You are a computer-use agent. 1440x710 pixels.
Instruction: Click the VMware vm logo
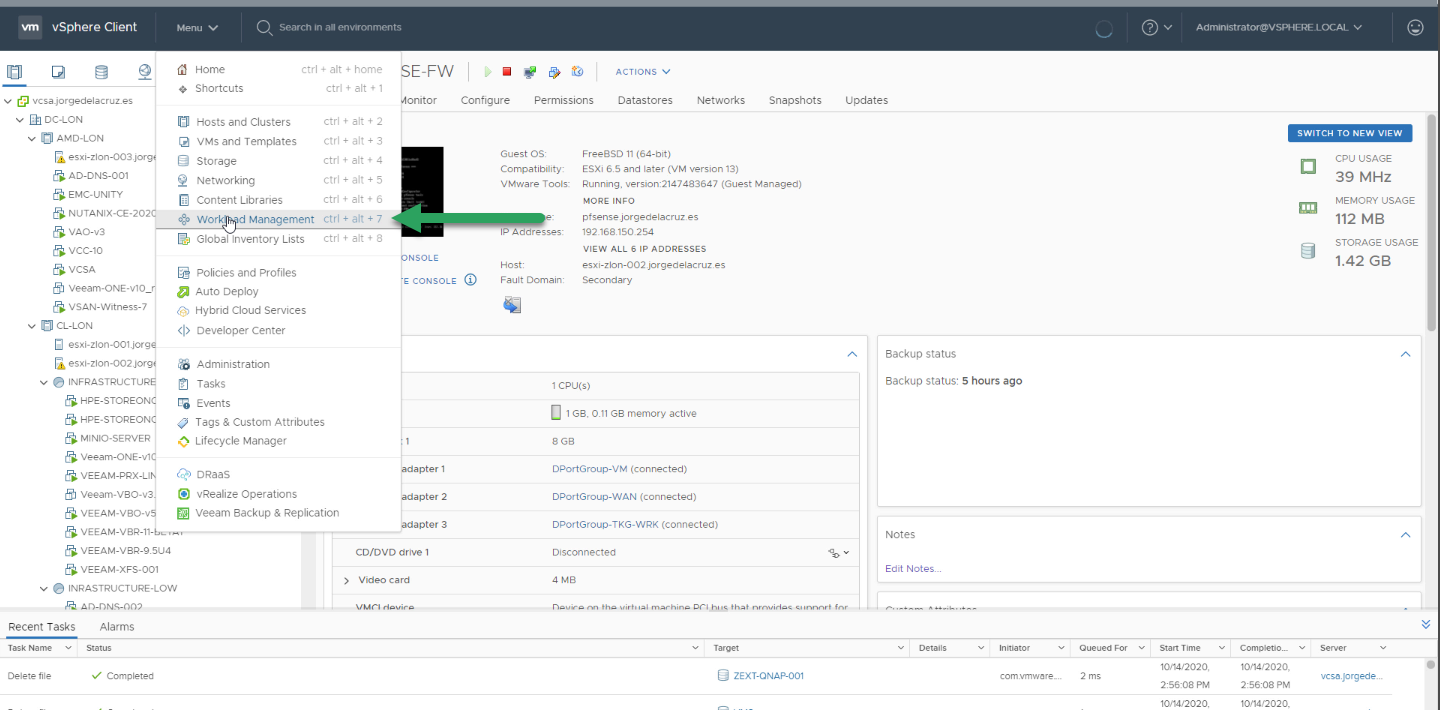(29, 27)
